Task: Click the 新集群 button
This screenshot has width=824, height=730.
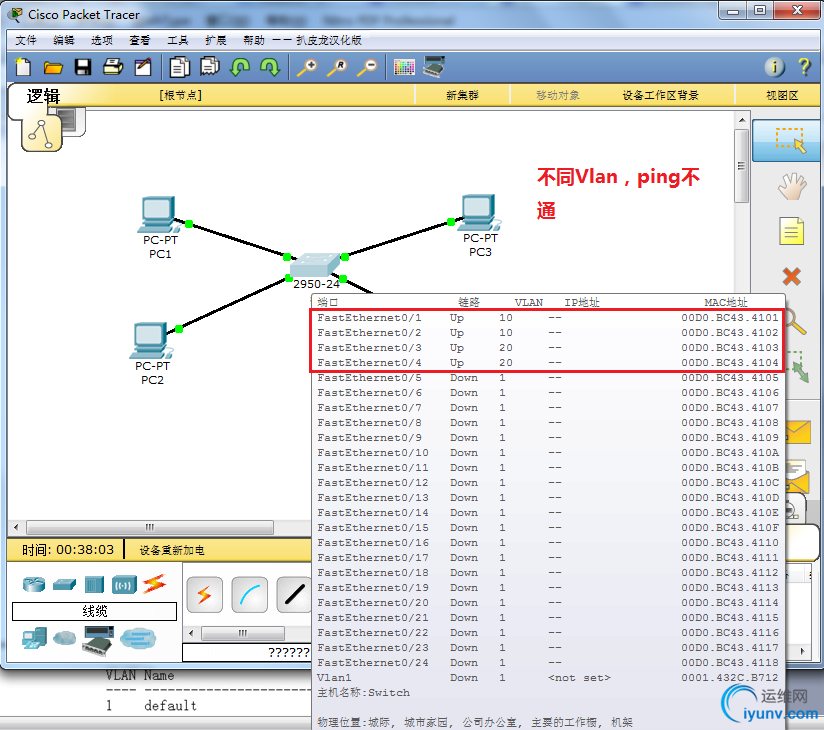Action: [x=462, y=95]
